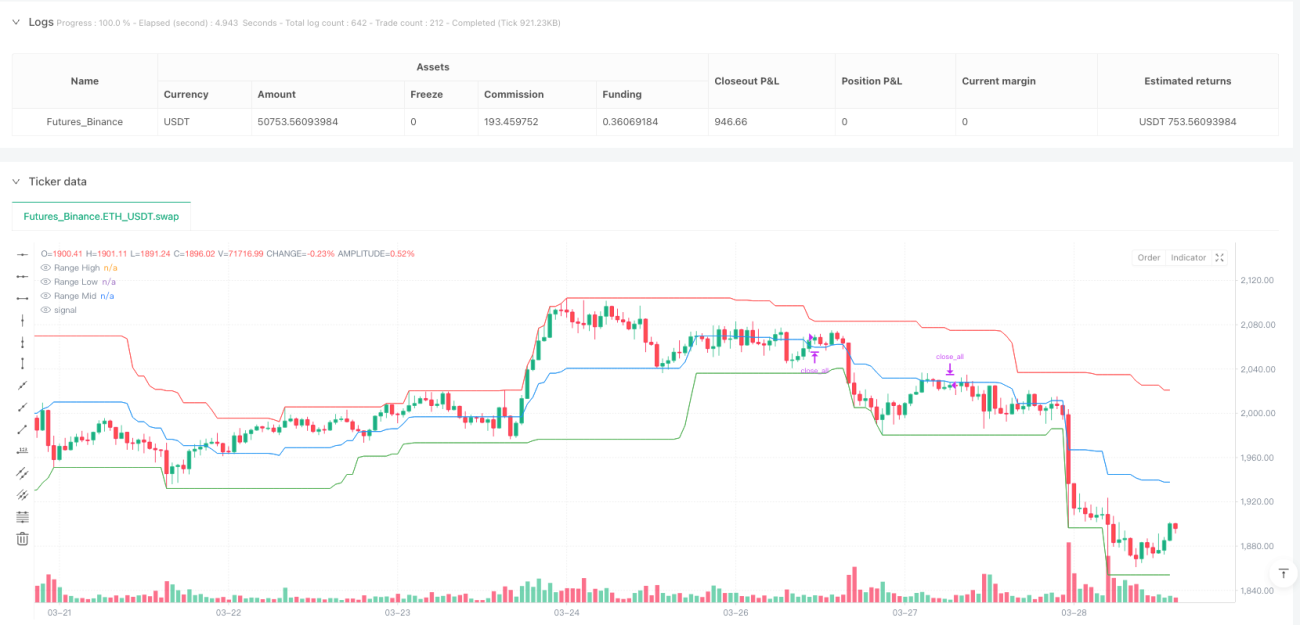
Task: Toggle the Range Mid eye icon
Action: (45, 296)
